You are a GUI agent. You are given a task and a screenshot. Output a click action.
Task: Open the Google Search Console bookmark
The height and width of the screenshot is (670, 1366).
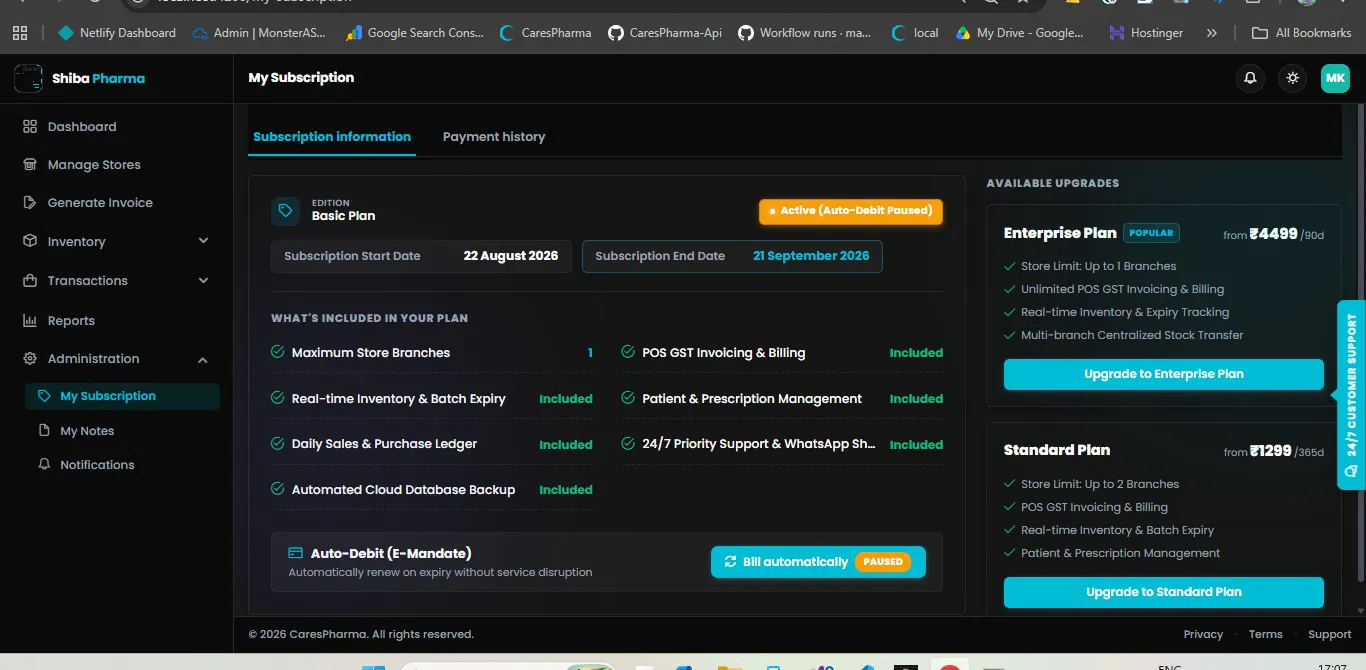coord(415,33)
